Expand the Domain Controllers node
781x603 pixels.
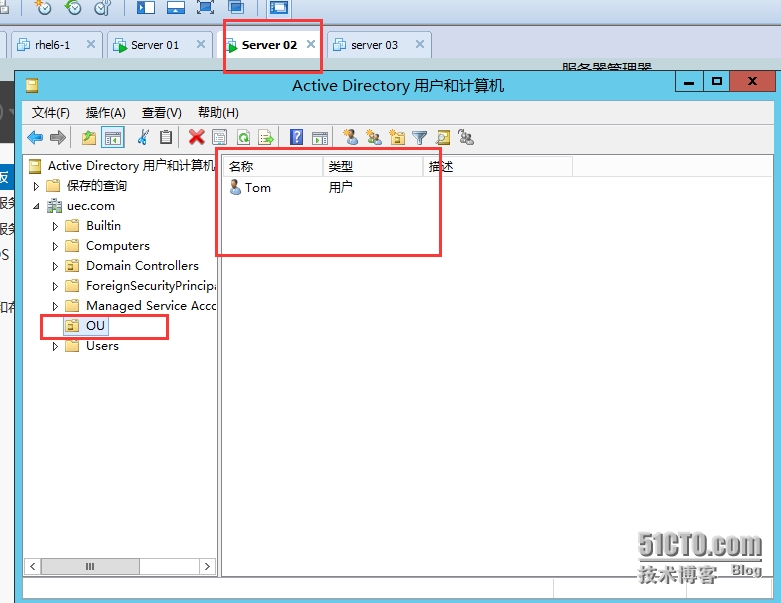(x=55, y=266)
